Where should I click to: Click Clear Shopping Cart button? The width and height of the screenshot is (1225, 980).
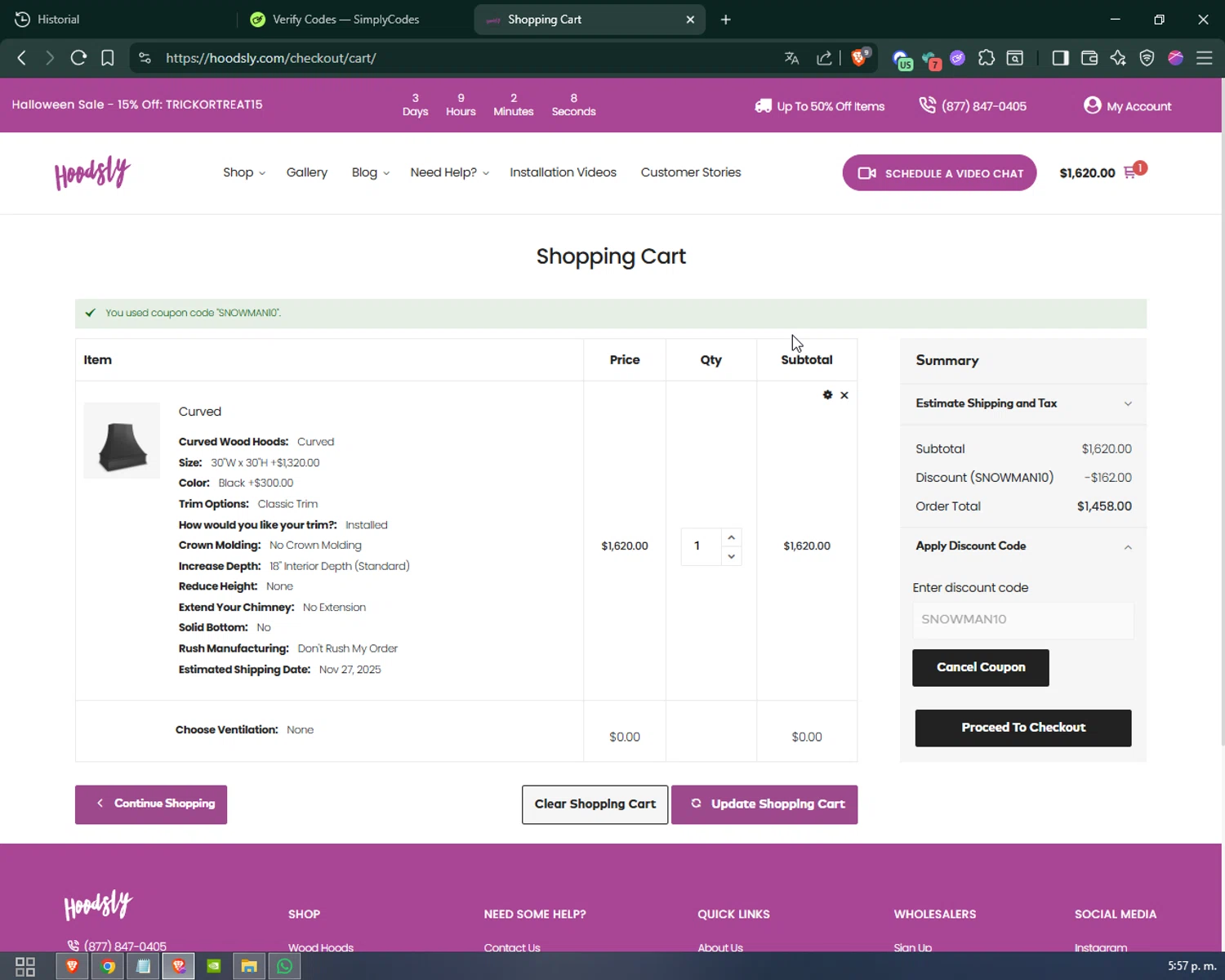tap(595, 804)
